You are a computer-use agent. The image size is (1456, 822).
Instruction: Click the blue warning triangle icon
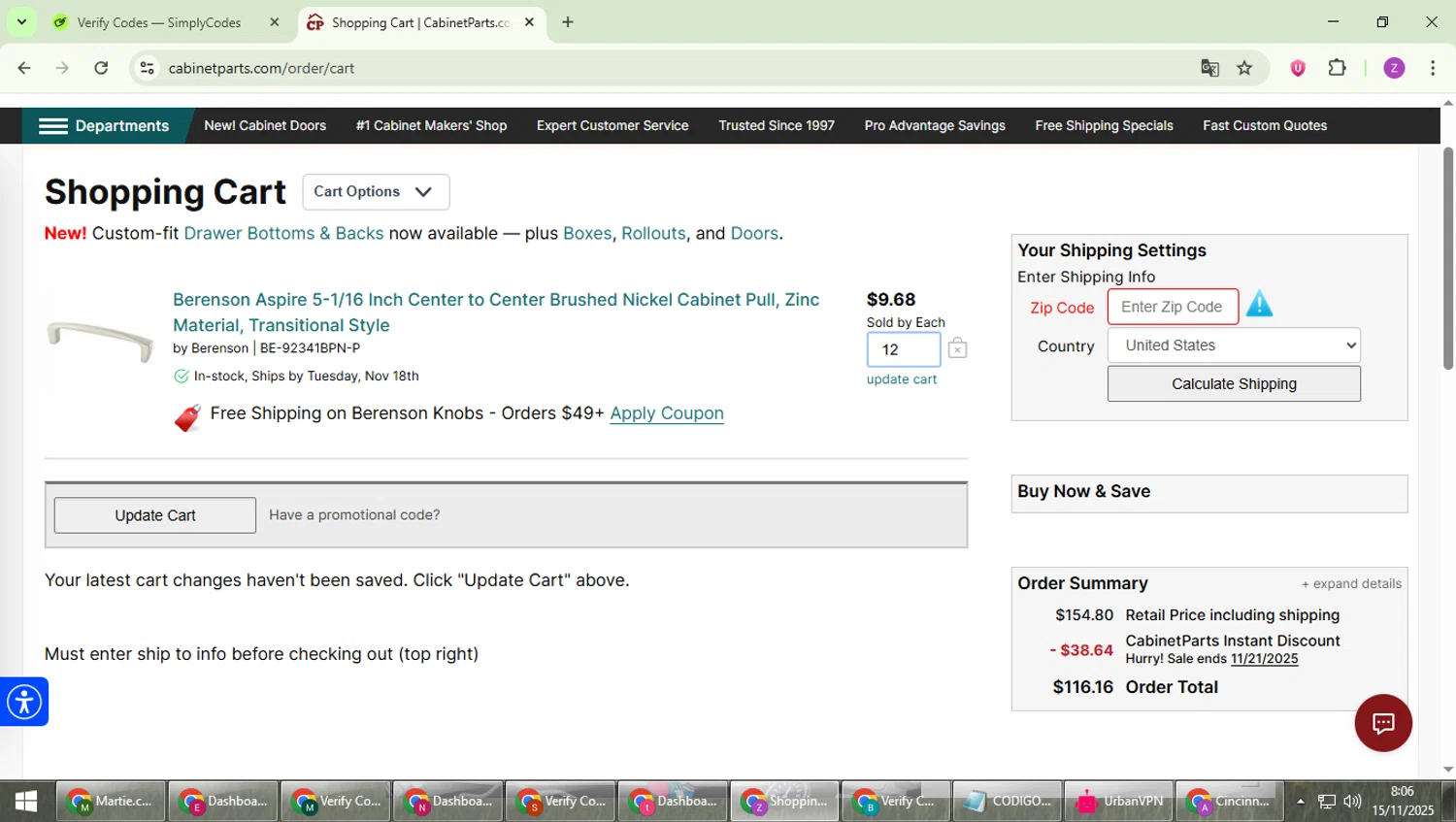[x=1259, y=305]
